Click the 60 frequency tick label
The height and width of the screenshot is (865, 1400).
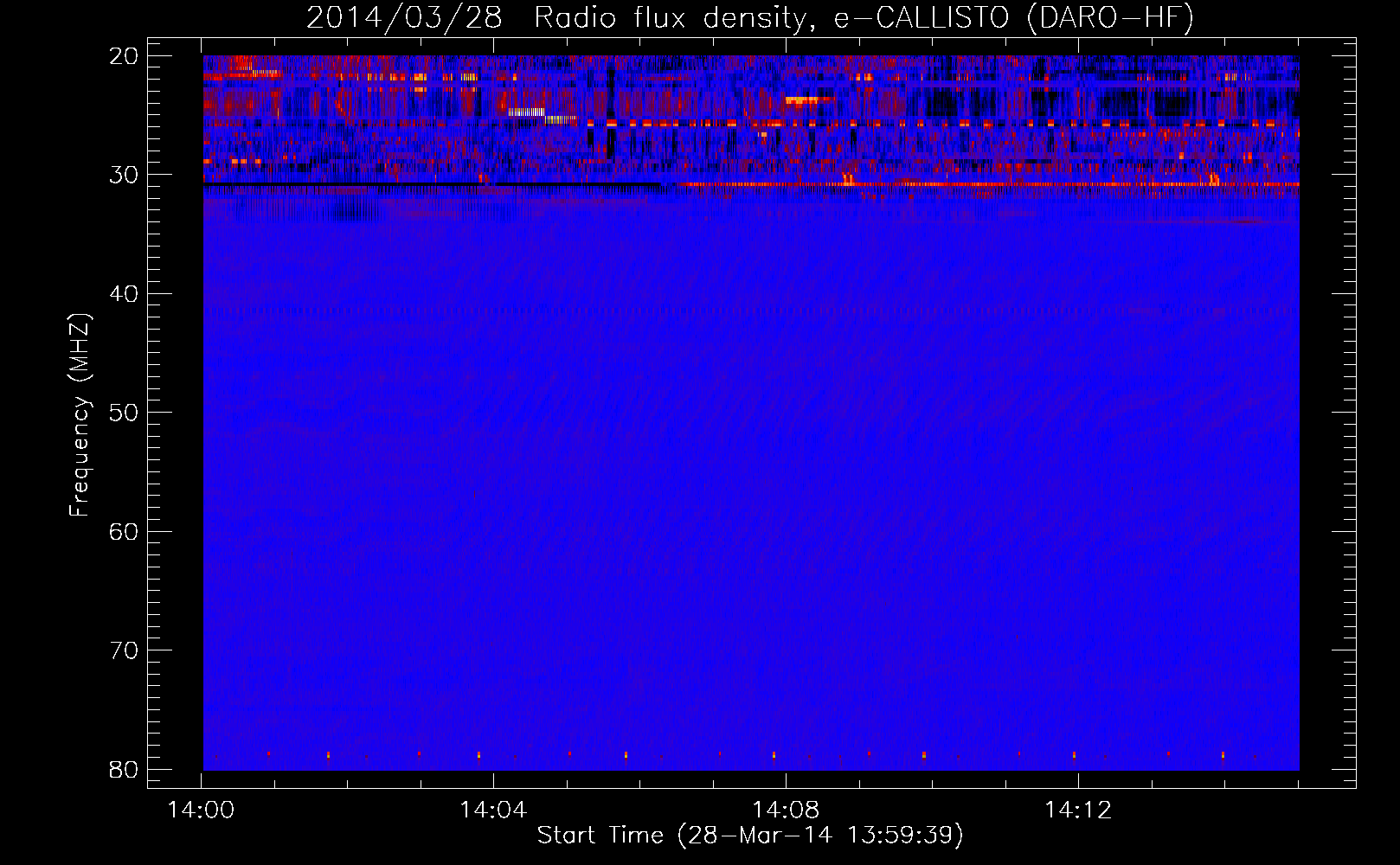pyautogui.click(x=124, y=531)
